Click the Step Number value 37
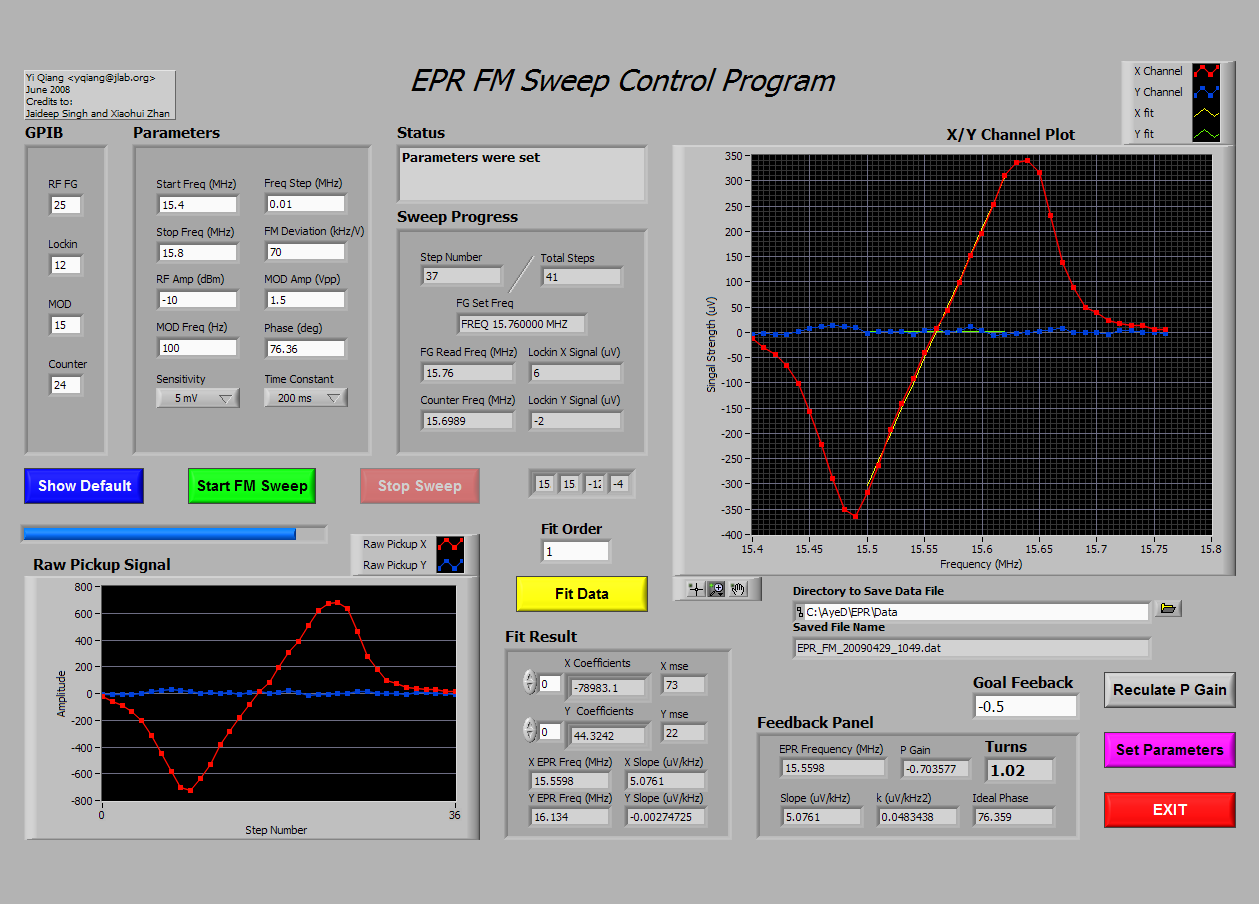Image resolution: width=1259 pixels, height=904 pixels. pos(461,276)
